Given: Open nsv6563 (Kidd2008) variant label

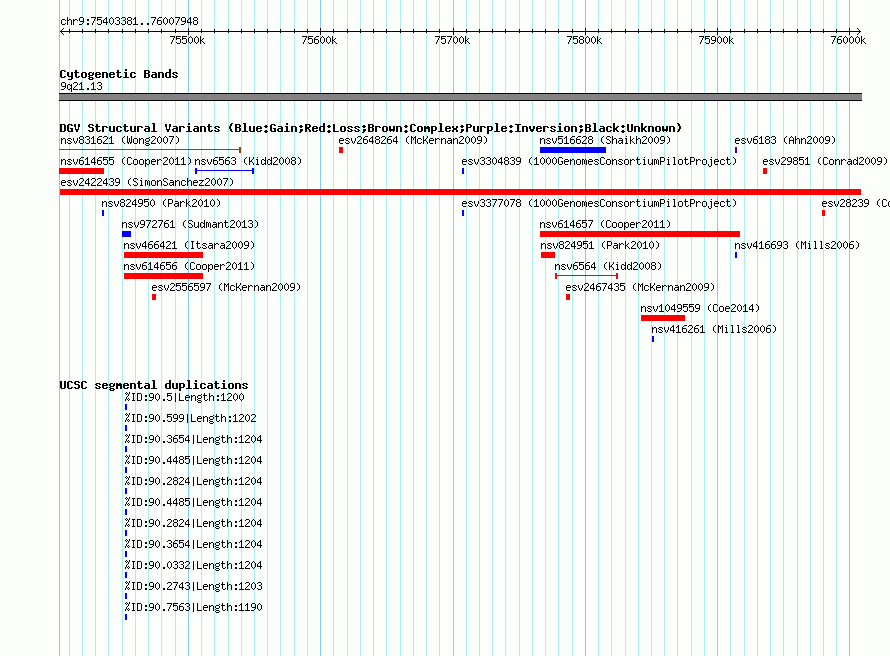Looking at the screenshot, I should [x=248, y=161].
